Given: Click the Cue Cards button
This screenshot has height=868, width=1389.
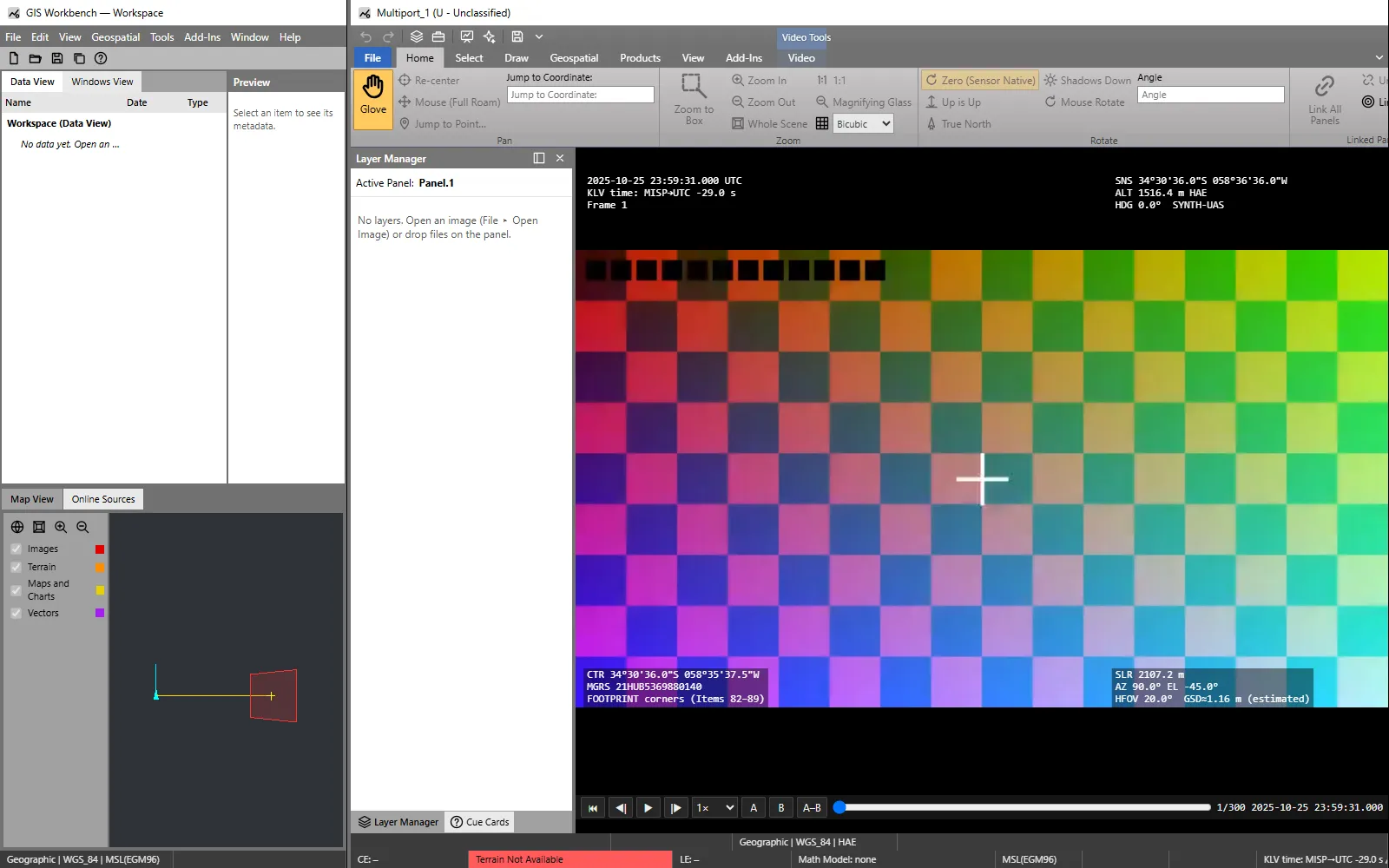Looking at the screenshot, I should point(480,822).
